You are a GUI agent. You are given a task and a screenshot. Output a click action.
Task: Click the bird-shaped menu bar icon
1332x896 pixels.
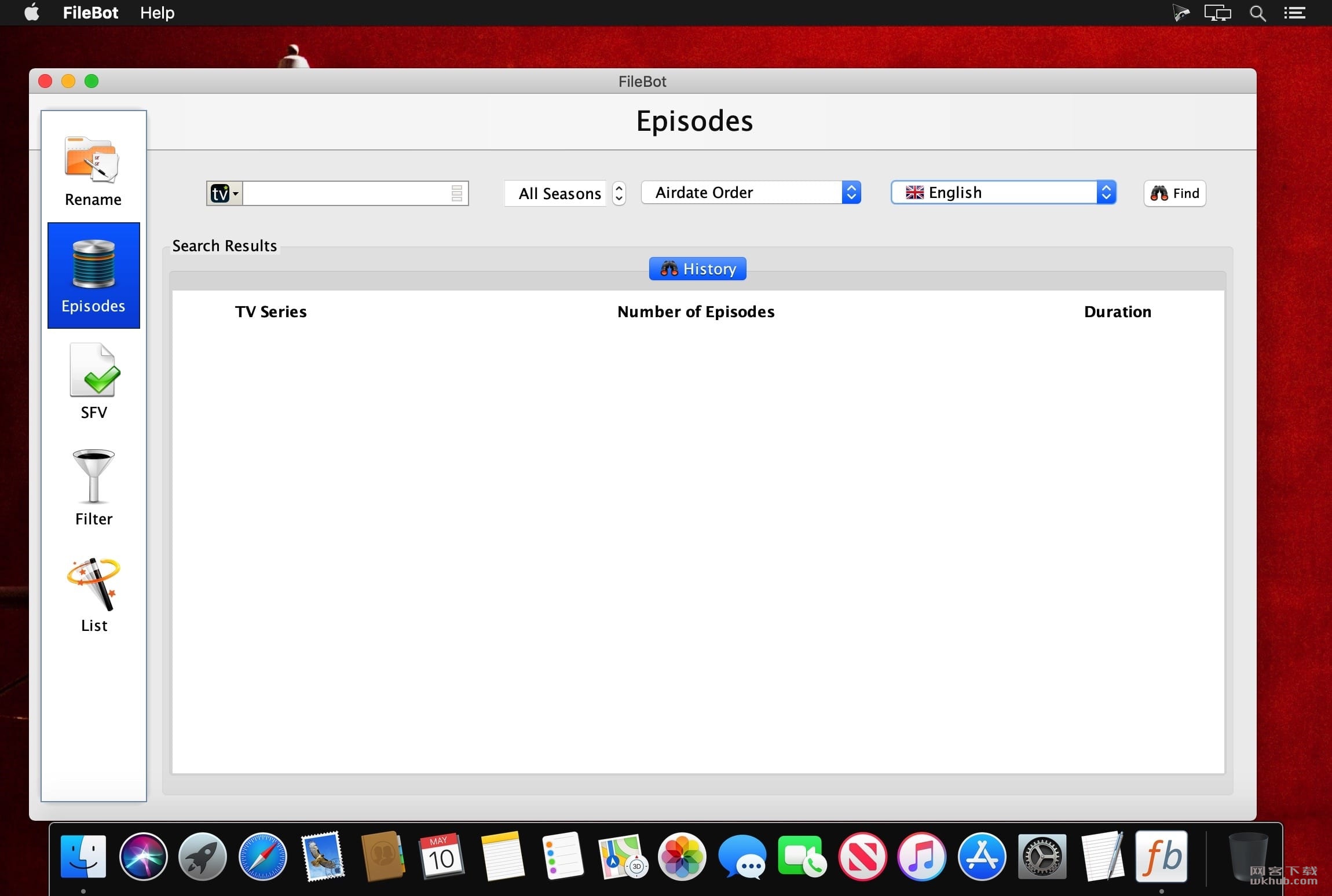(1180, 13)
